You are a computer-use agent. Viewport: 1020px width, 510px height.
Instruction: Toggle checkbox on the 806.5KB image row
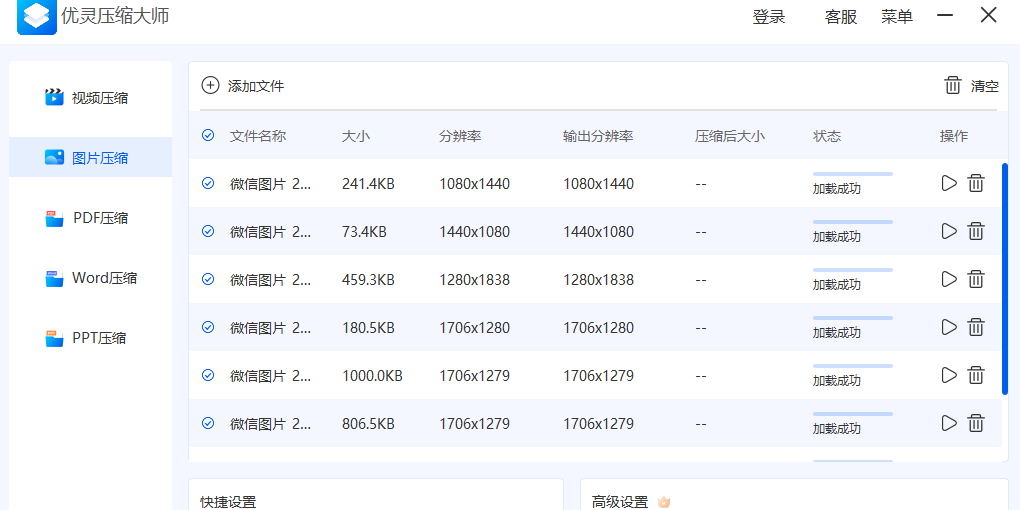coord(208,423)
